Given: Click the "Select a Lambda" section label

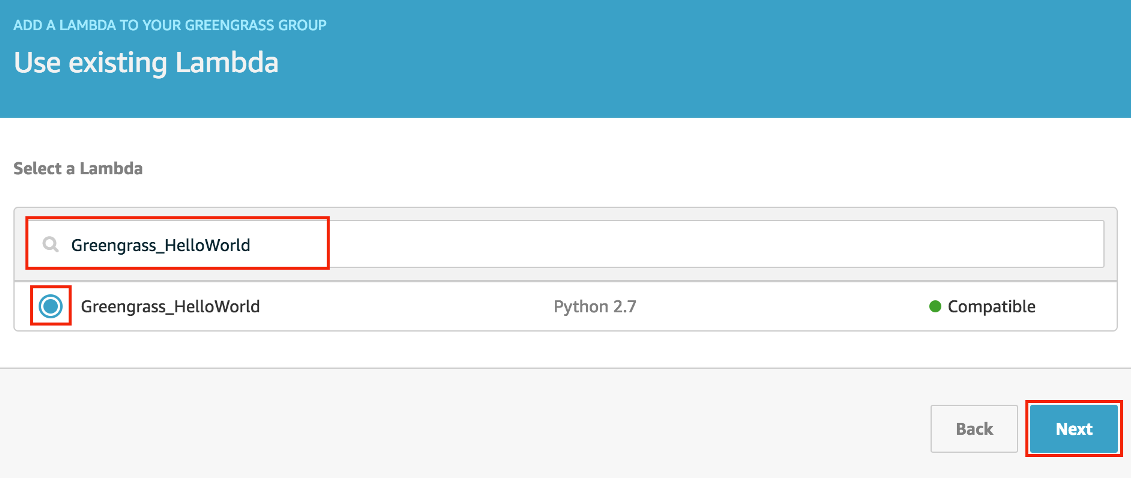Looking at the screenshot, I should [x=78, y=169].
